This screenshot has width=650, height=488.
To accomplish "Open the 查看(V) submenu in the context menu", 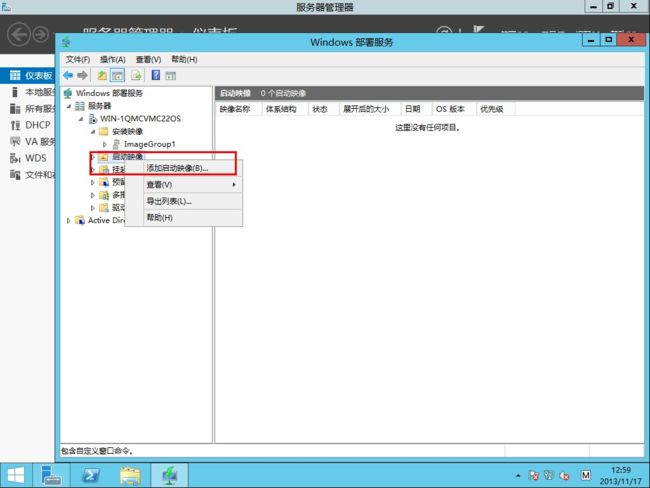I will click(x=184, y=185).
